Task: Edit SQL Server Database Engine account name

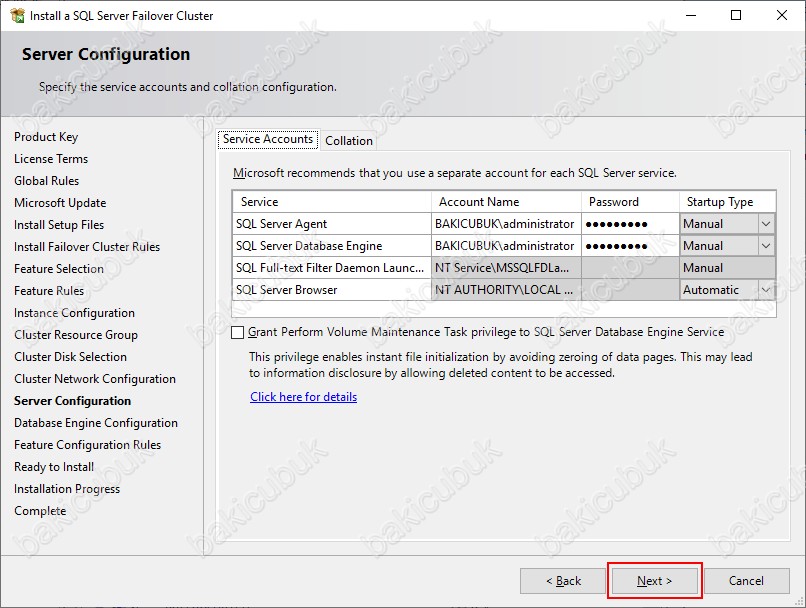Action: click(506, 246)
